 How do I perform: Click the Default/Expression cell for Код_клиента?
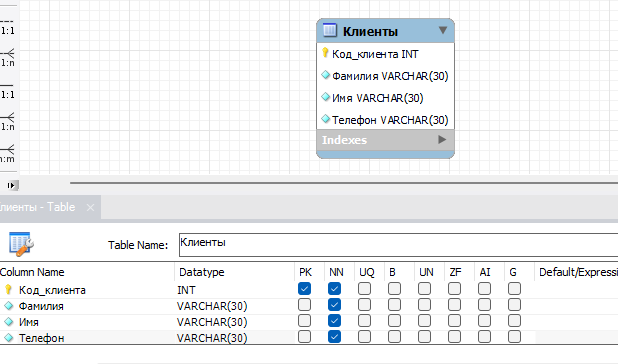pyautogui.click(x=577, y=290)
